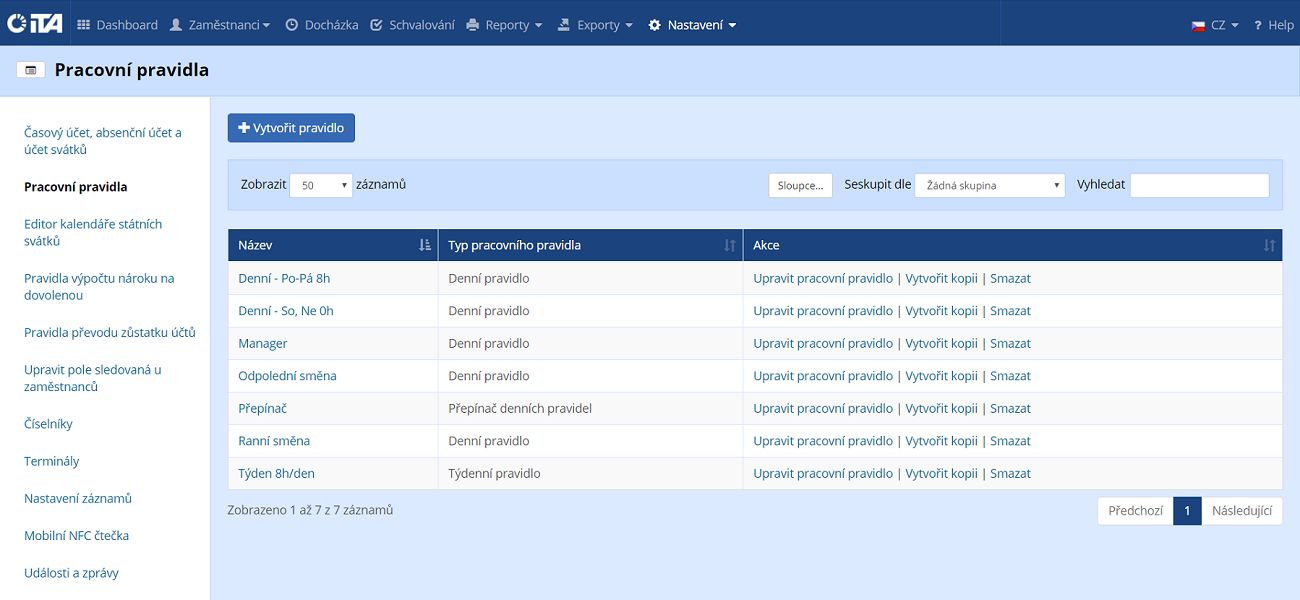Click the ITA logo icon
The height and width of the screenshot is (600, 1300).
pyautogui.click(x=34, y=24)
